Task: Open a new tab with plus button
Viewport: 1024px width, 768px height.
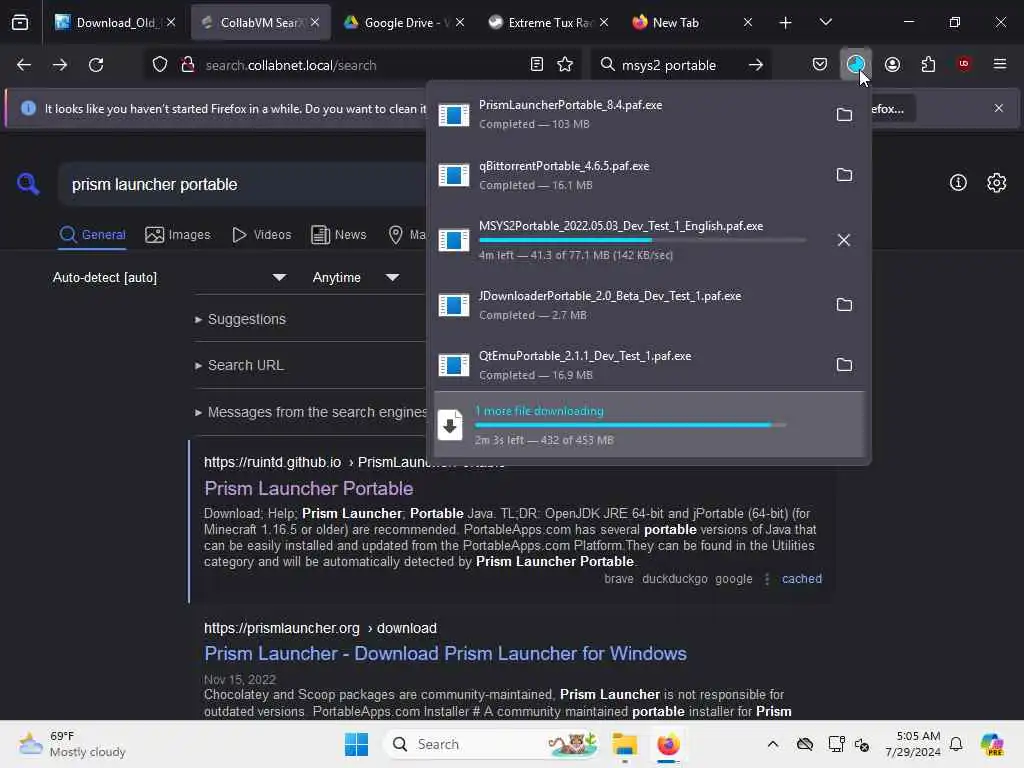Action: tap(786, 23)
